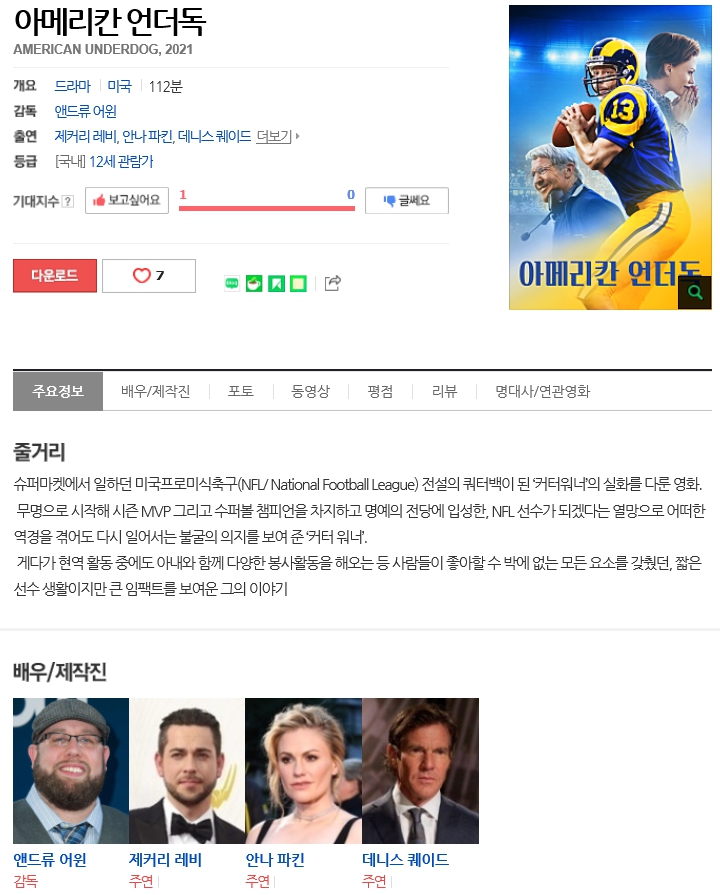Click the 드라마 genre link
Image resolution: width=720 pixels, height=895 pixels.
(x=73, y=86)
